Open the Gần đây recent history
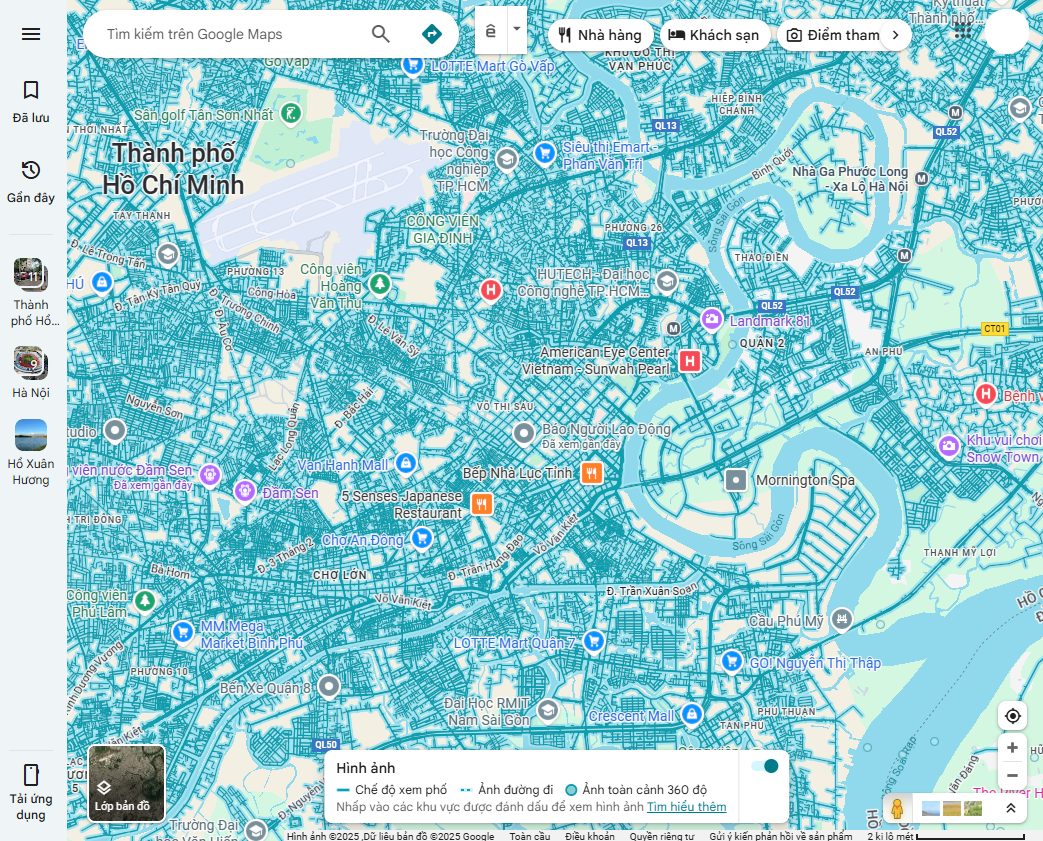This screenshot has width=1043, height=841. pyautogui.click(x=31, y=180)
